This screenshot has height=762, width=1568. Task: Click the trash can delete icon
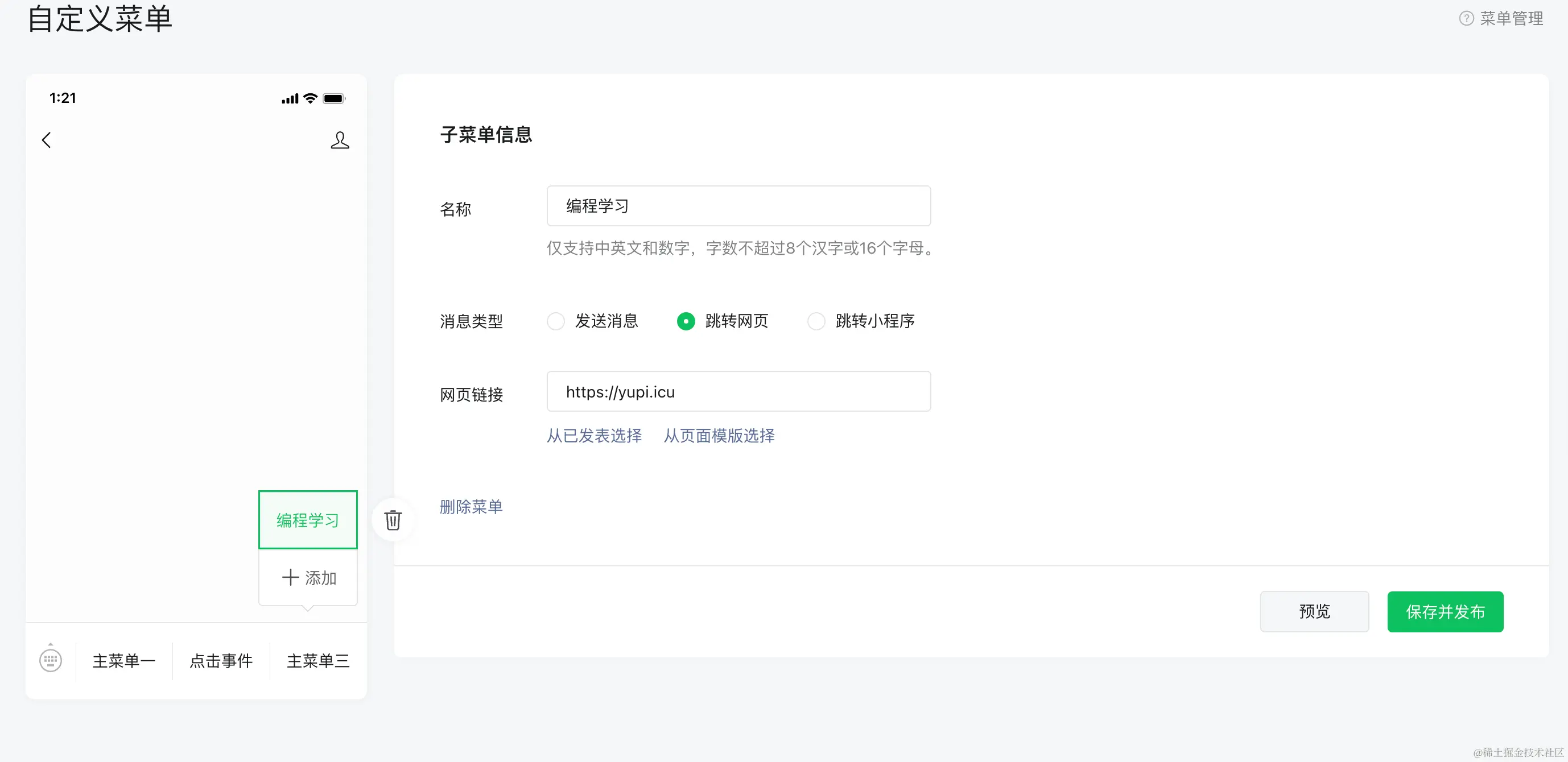click(393, 520)
